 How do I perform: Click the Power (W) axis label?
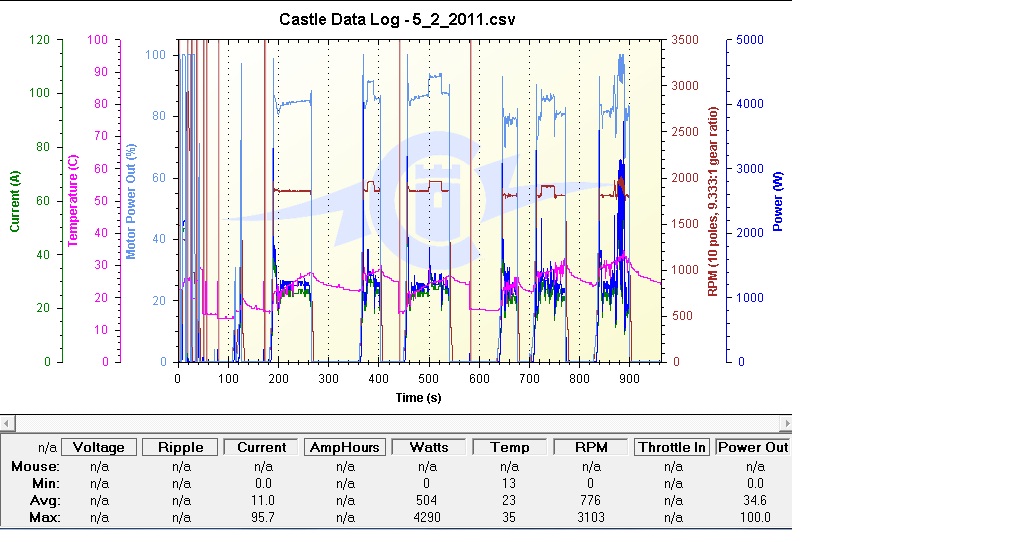coord(777,201)
